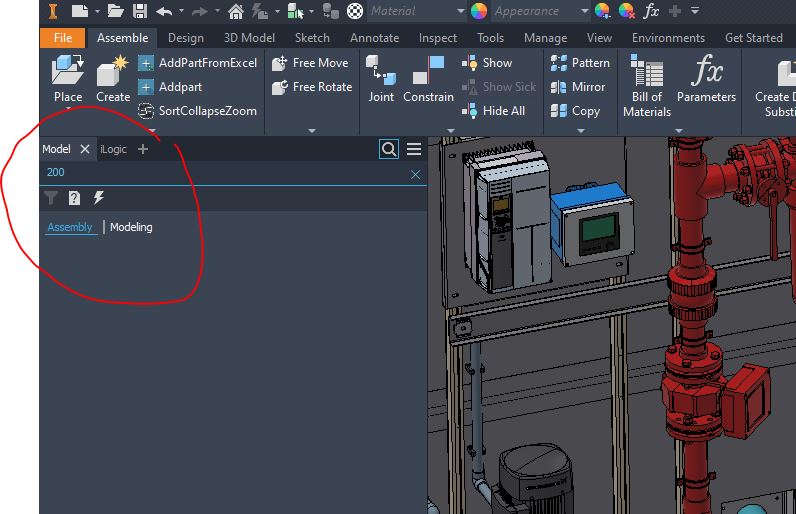
Task: Open the Inspect ribbon tab
Action: click(438, 38)
